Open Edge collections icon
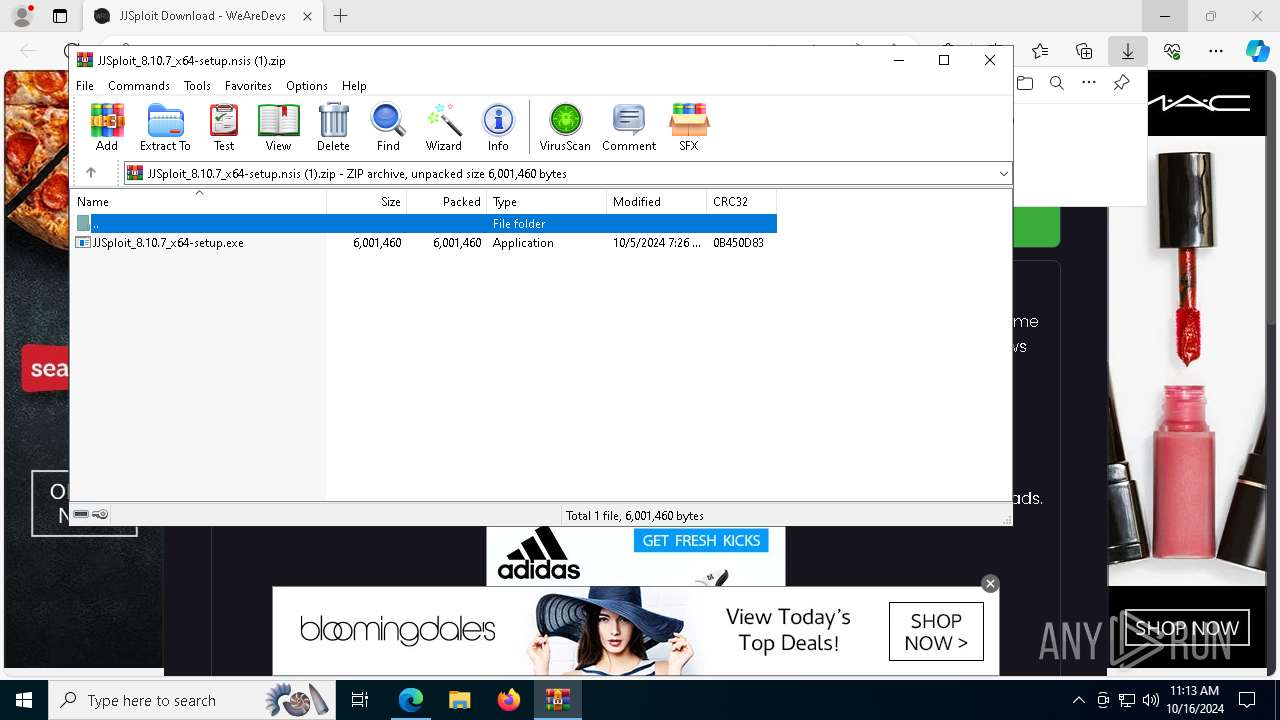 click(1084, 51)
